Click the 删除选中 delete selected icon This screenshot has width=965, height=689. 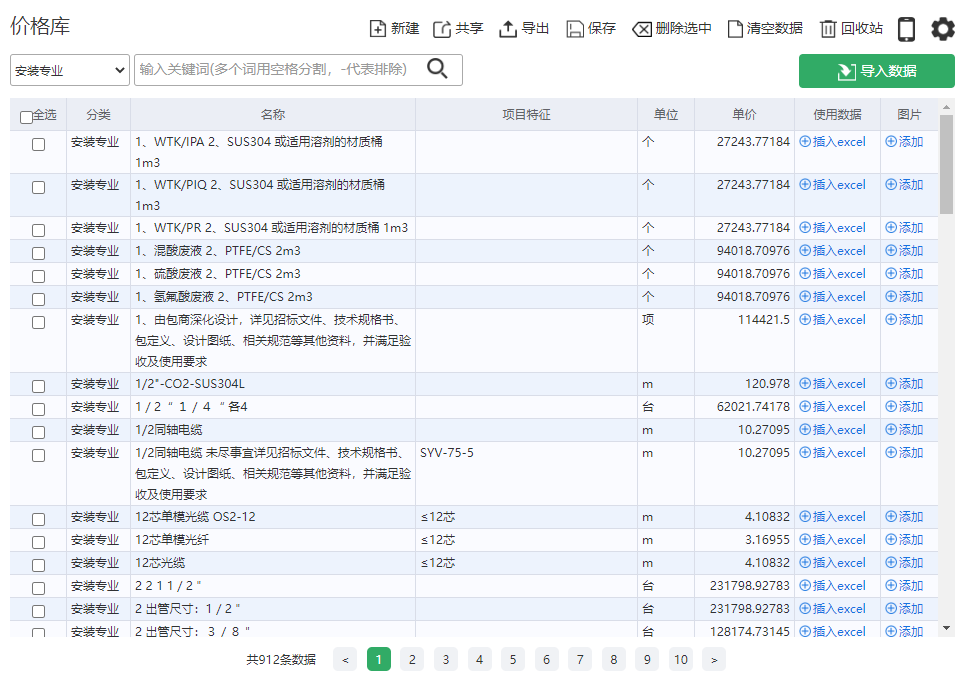tap(642, 29)
